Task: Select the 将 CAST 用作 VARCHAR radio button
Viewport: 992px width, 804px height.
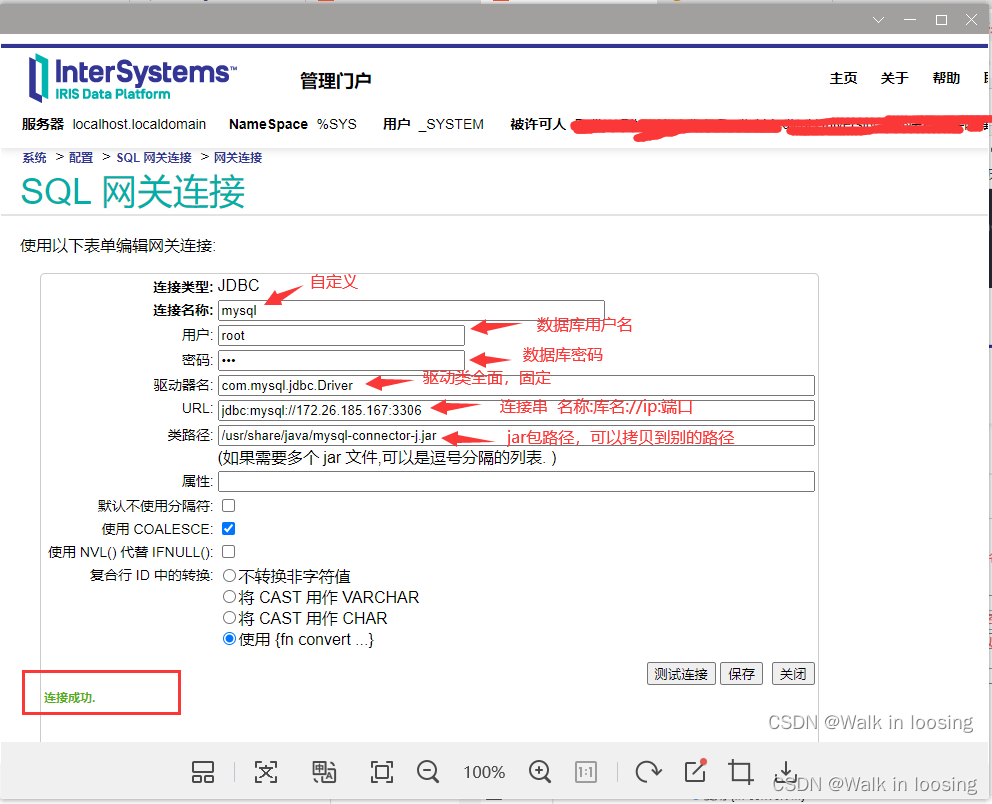Action: click(229, 597)
